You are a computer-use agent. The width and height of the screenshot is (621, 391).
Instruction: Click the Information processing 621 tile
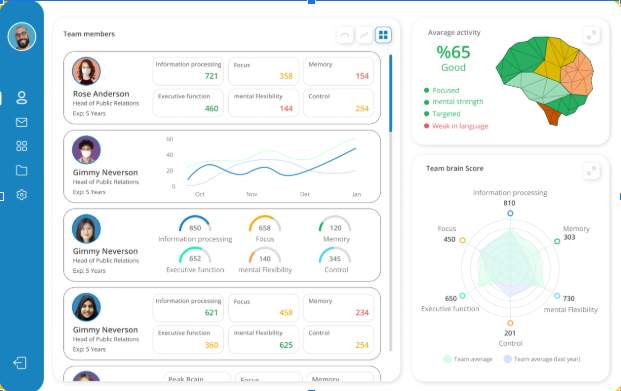click(x=188, y=308)
